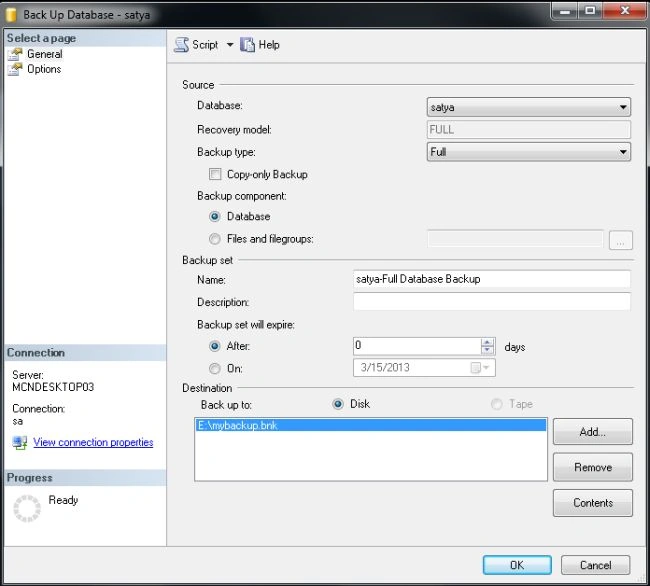Click the Script toolbar label
The height and width of the screenshot is (586, 650).
tap(205, 45)
